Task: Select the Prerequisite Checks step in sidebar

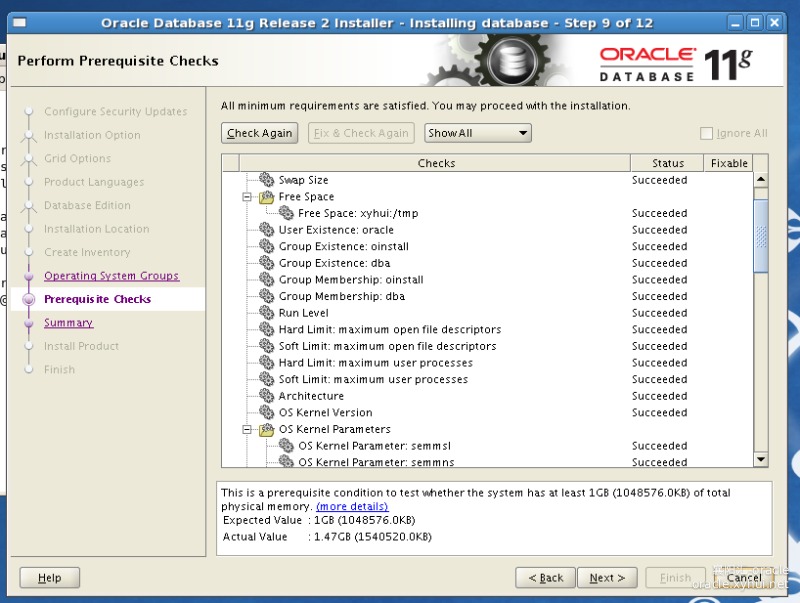Action: [97, 299]
